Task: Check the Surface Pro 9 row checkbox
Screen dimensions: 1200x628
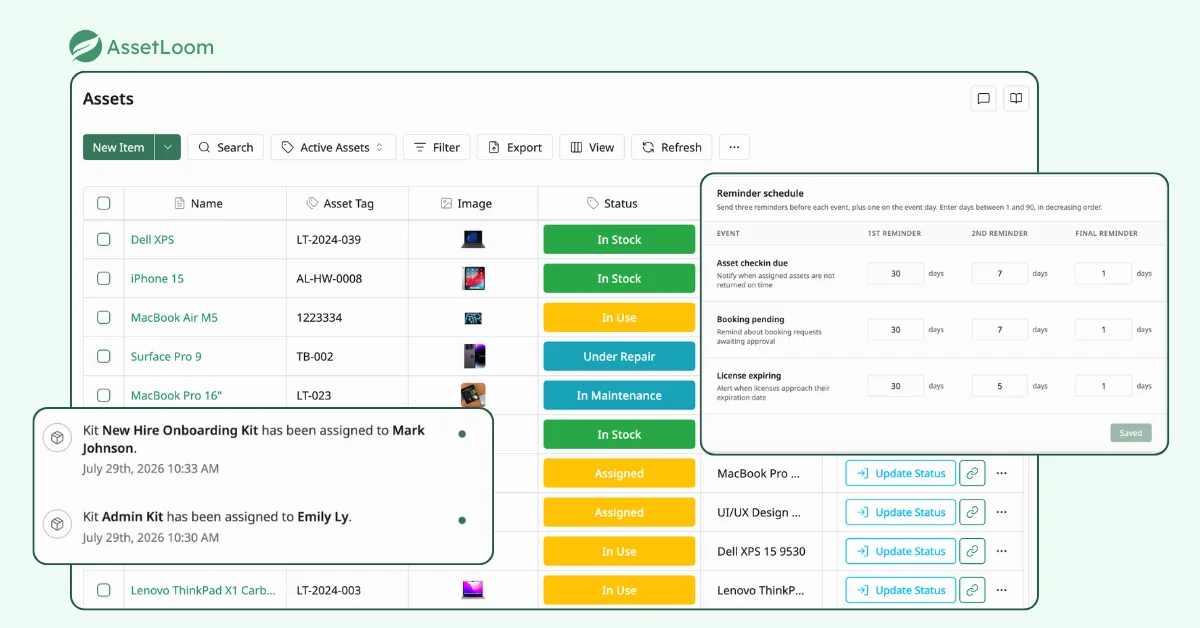Action: click(104, 356)
